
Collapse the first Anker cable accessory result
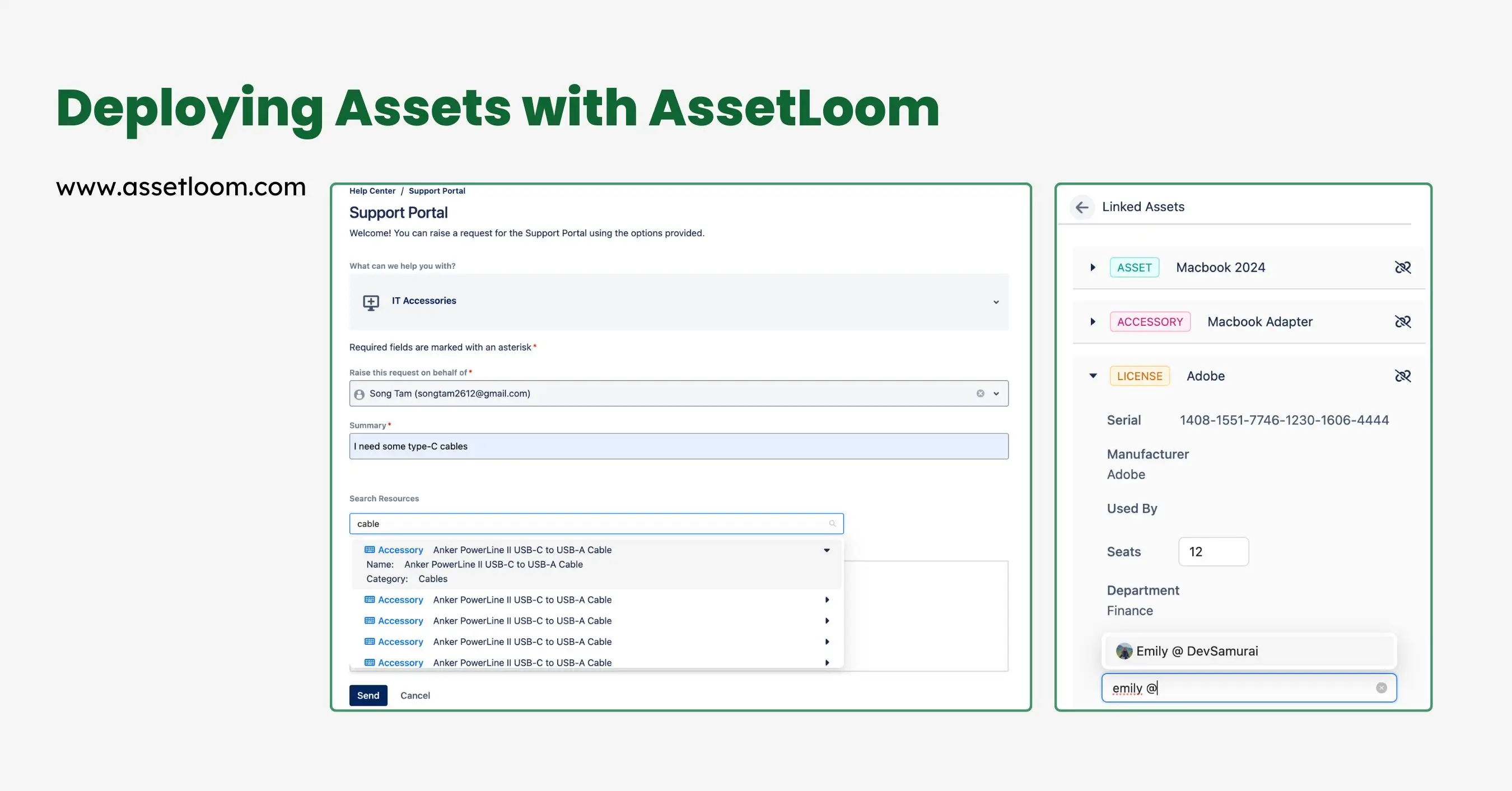[827, 550]
